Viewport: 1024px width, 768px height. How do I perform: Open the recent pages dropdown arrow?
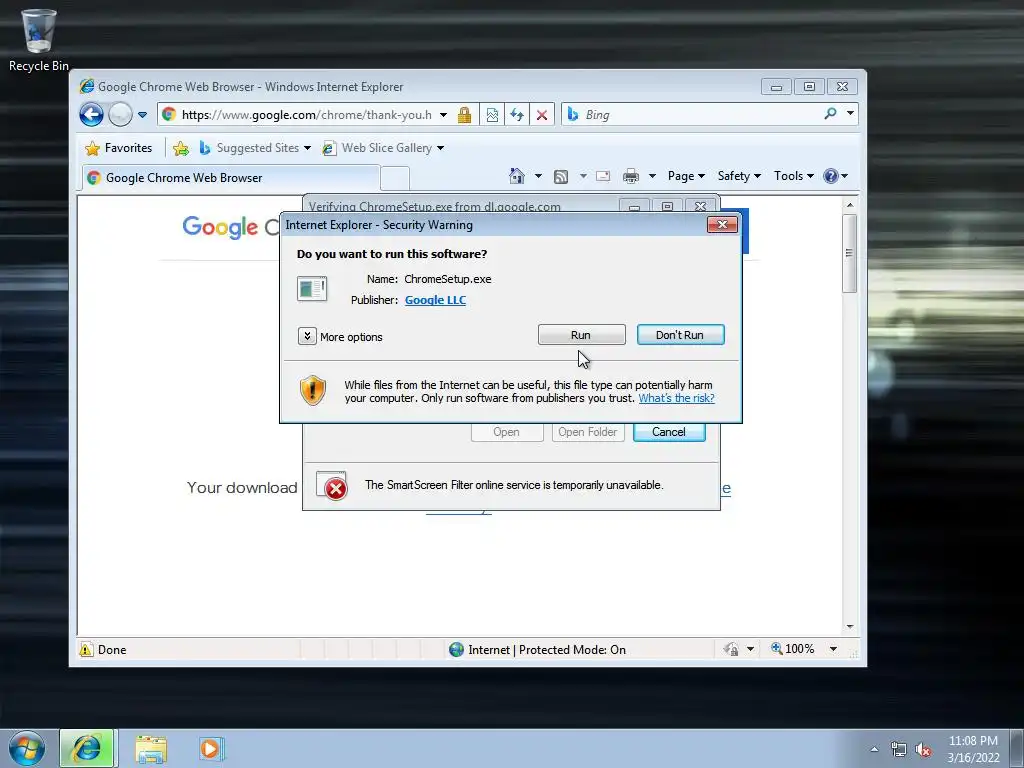coord(142,115)
